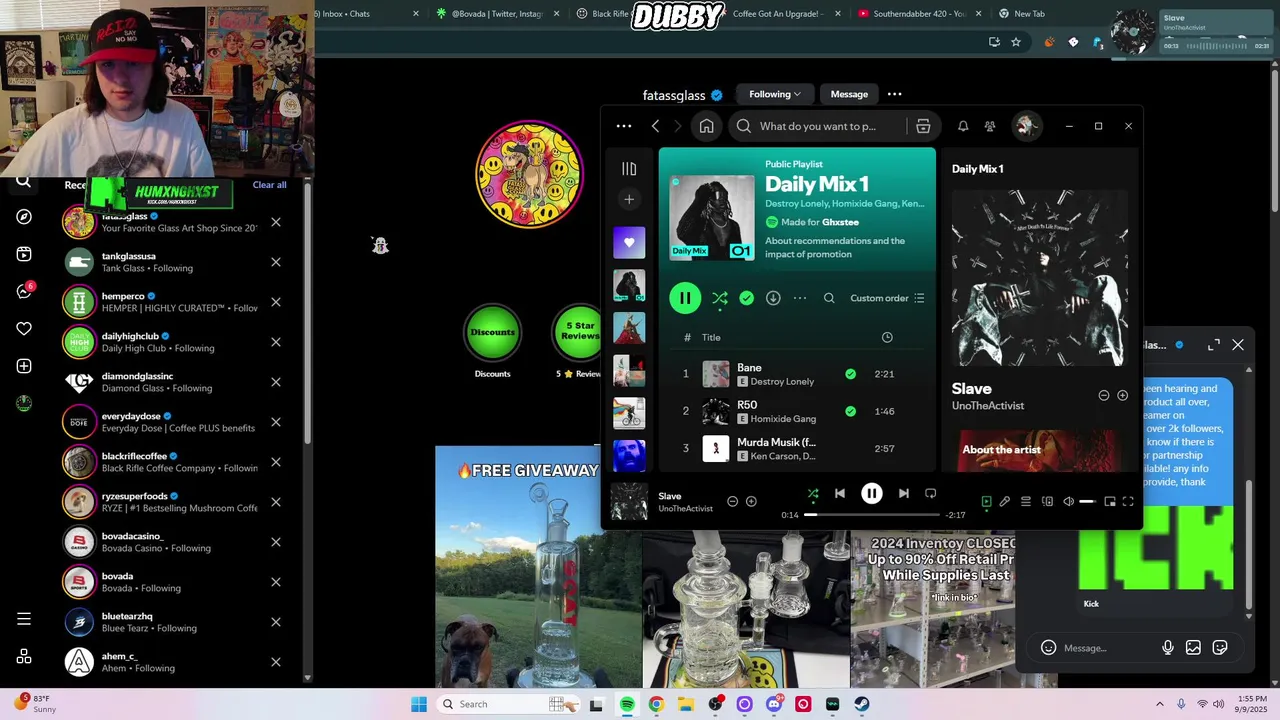Open Liked Songs in Spotify sidebar
This screenshot has height=720, width=1280.
point(629,242)
